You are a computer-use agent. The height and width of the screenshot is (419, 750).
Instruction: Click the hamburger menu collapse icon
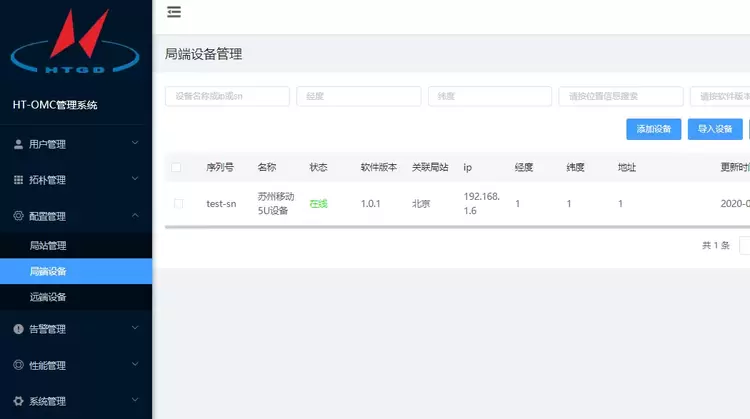(174, 12)
